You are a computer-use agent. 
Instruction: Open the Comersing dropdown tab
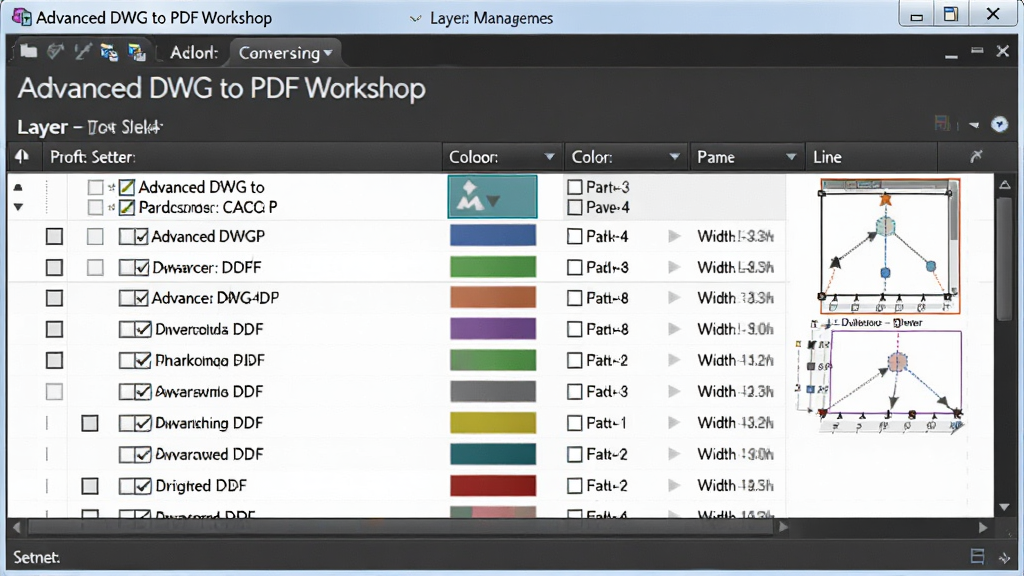pos(285,52)
